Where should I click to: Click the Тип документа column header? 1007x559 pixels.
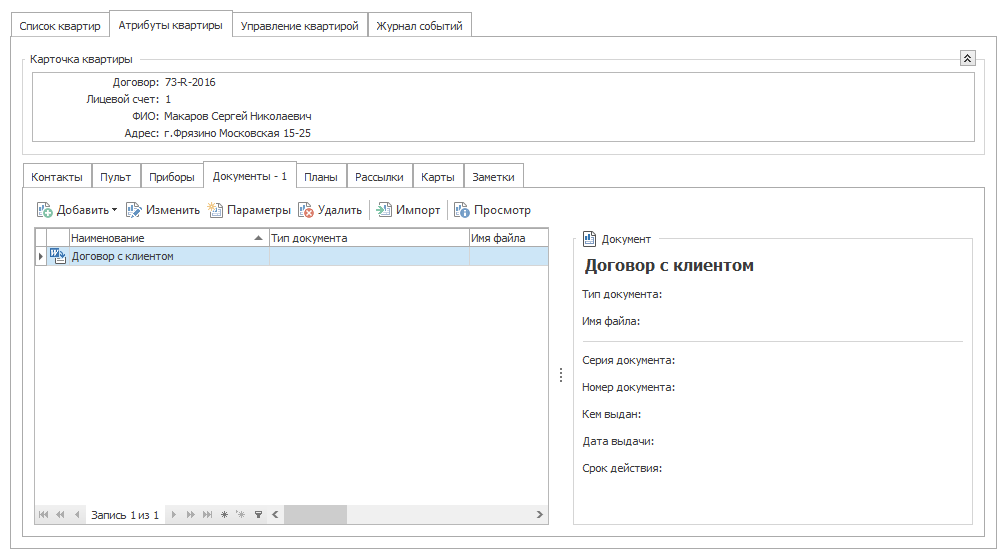point(369,238)
